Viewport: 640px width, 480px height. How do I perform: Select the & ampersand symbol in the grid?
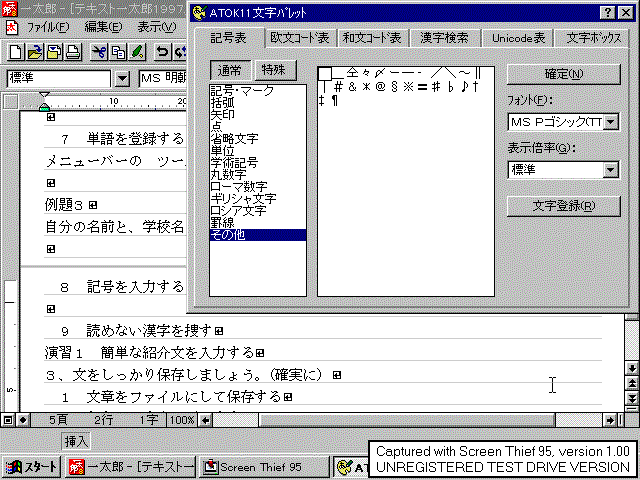coord(352,87)
